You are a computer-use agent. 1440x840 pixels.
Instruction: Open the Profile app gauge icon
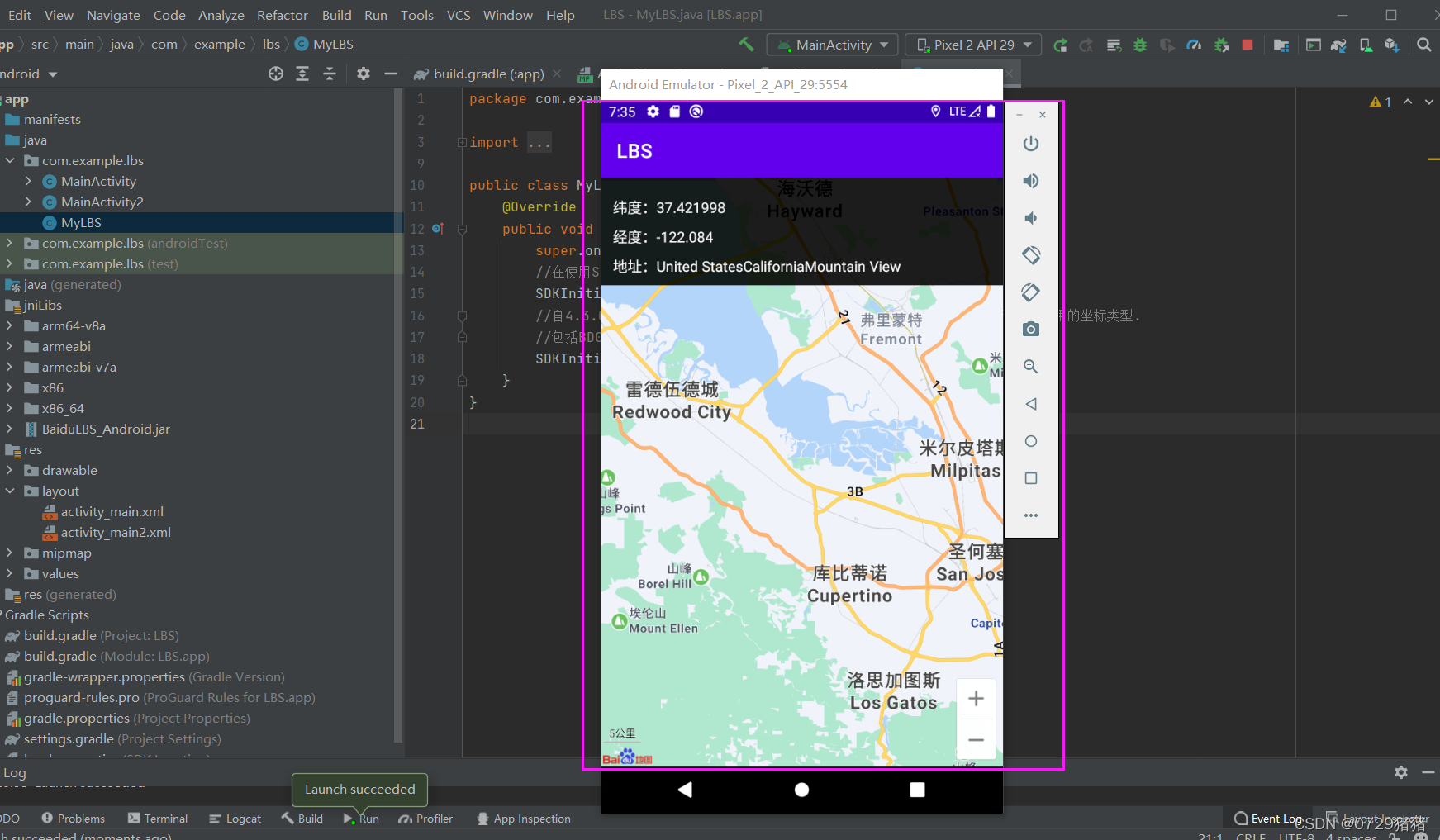point(1194,45)
